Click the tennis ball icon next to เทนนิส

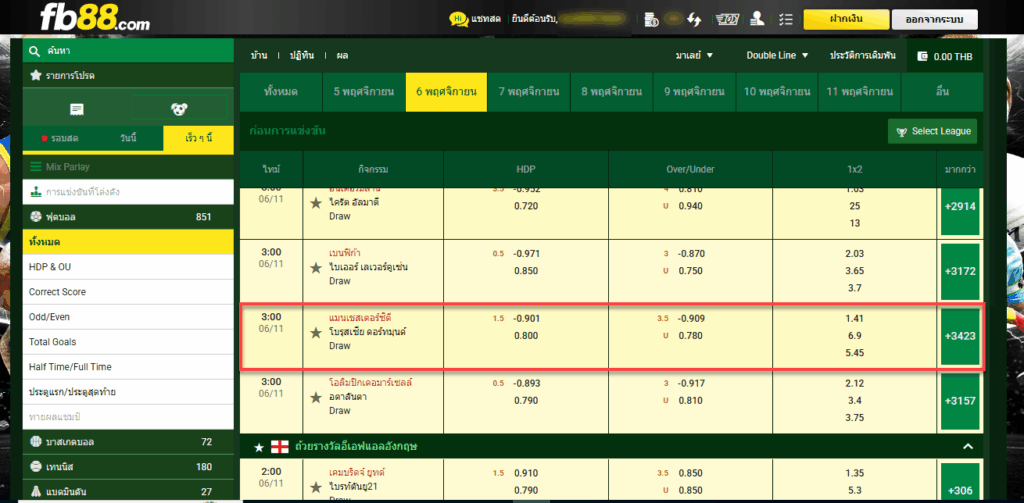pyautogui.click(x=36, y=466)
